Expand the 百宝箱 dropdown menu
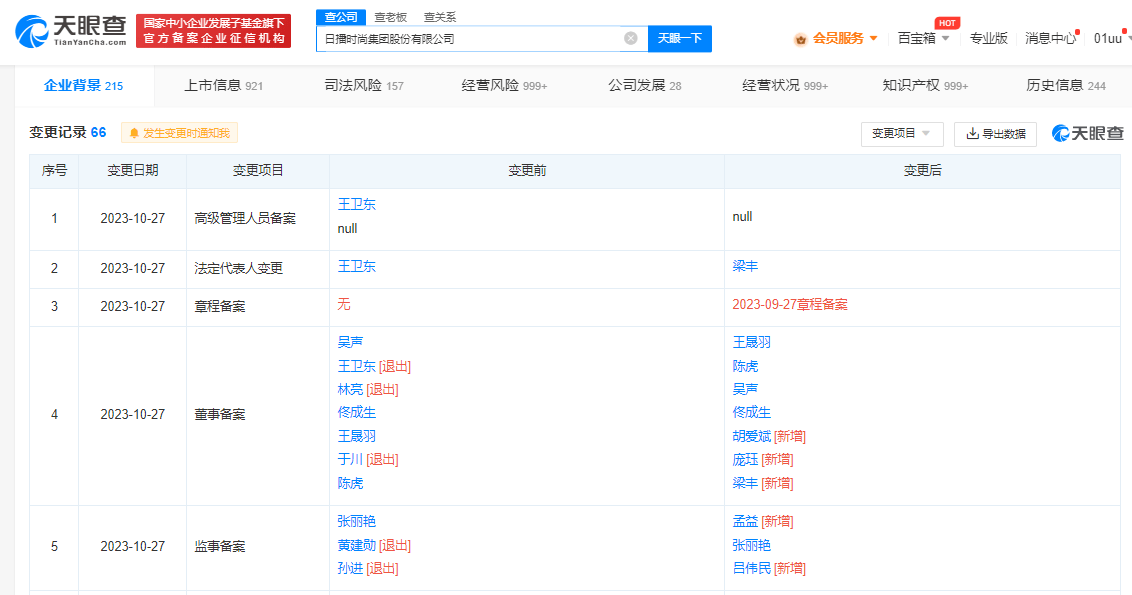 945,39
